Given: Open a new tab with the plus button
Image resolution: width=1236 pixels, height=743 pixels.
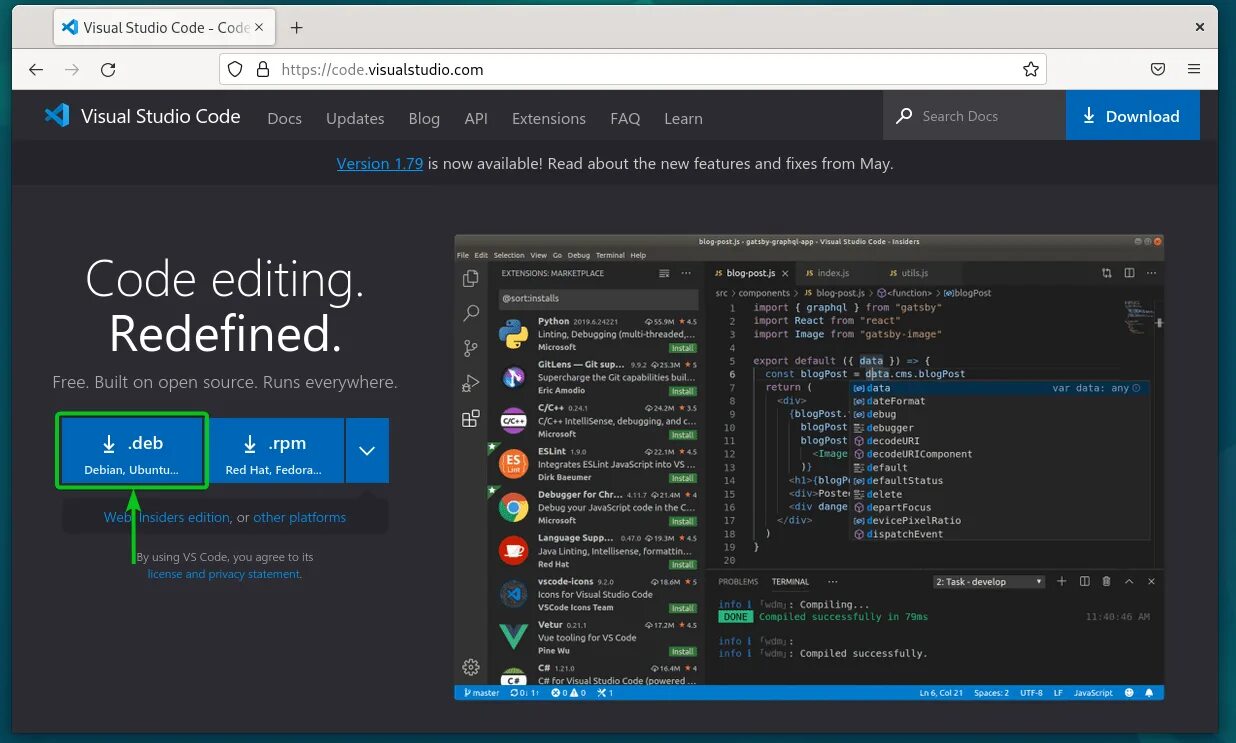Looking at the screenshot, I should click(x=296, y=28).
